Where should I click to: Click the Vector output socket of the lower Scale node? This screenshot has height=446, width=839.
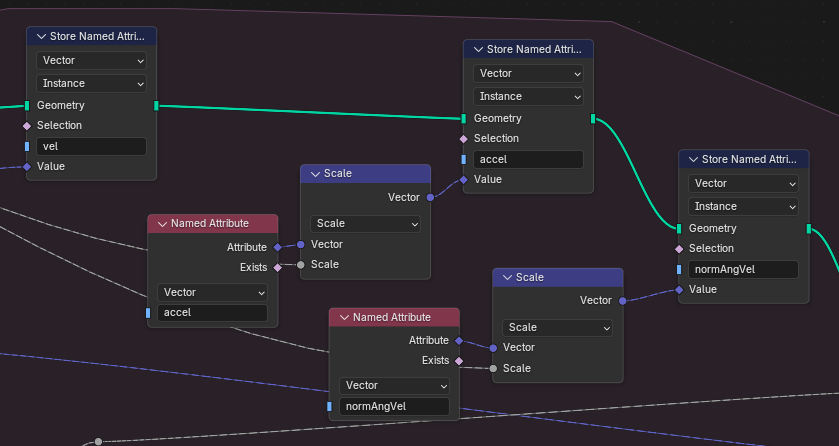[622, 300]
